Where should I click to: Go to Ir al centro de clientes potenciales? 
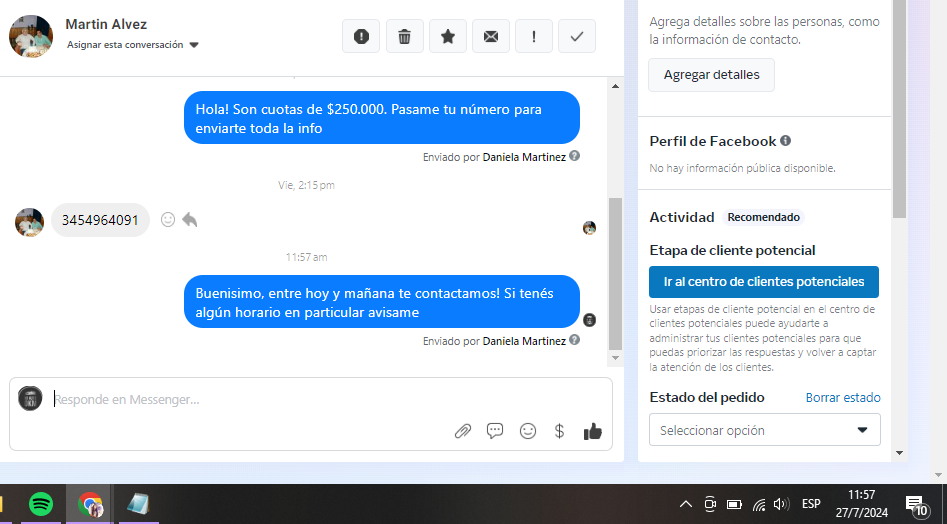point(764,282)
